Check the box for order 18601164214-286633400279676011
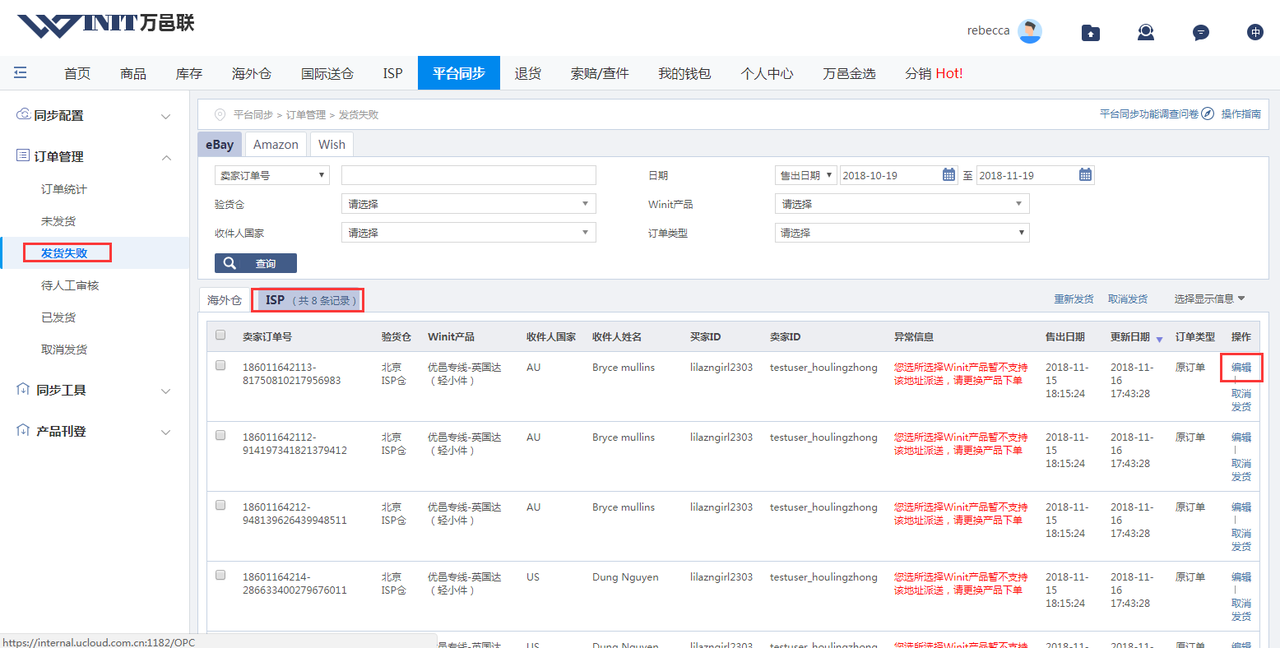Image resolution: width=1280 pixels, height=648 pixels. [x=221, y=575]
